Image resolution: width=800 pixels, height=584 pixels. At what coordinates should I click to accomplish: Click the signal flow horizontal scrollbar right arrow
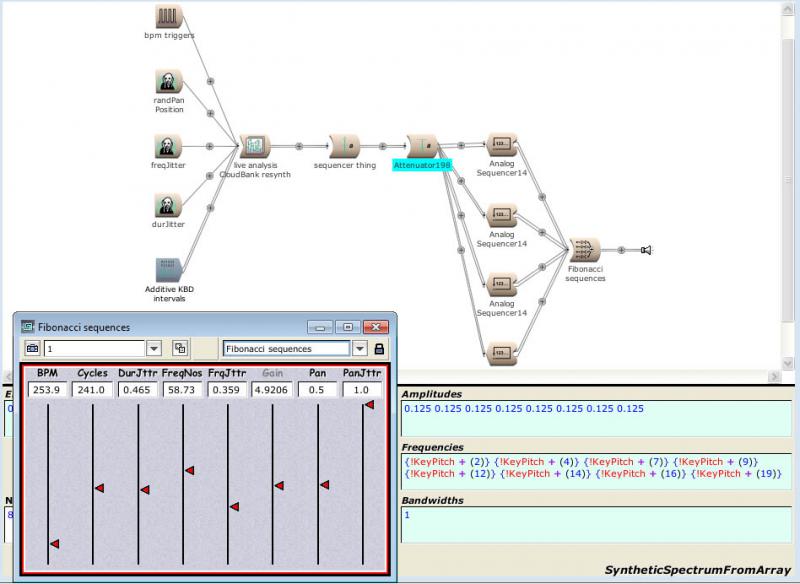click(774, 376)
